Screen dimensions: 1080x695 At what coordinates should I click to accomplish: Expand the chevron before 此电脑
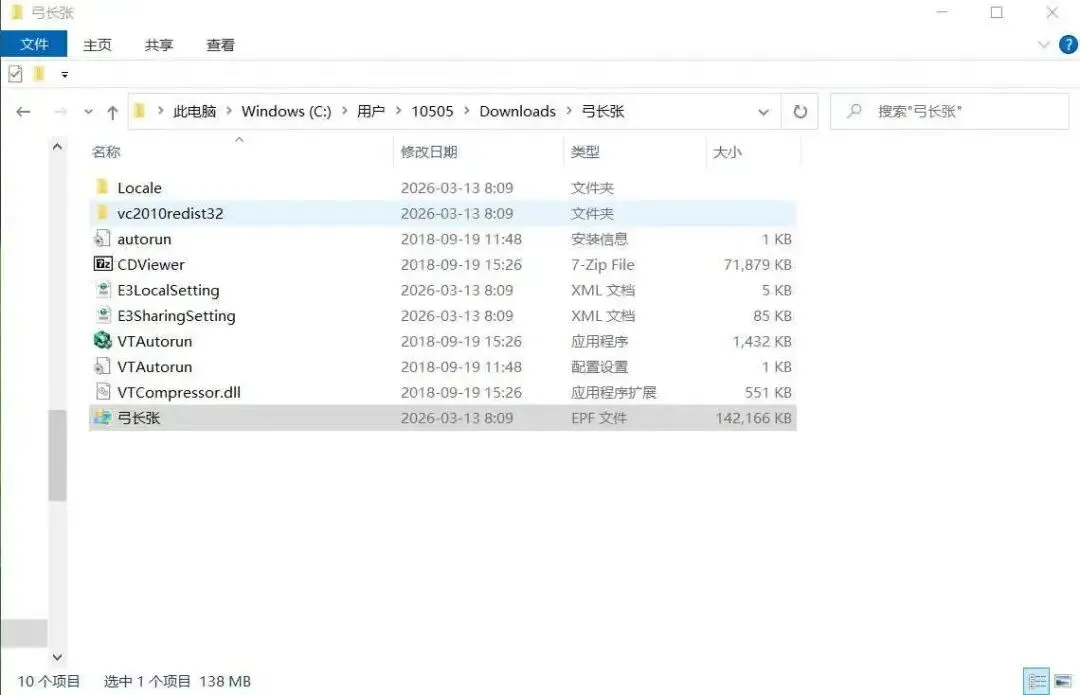click(160, 111)
